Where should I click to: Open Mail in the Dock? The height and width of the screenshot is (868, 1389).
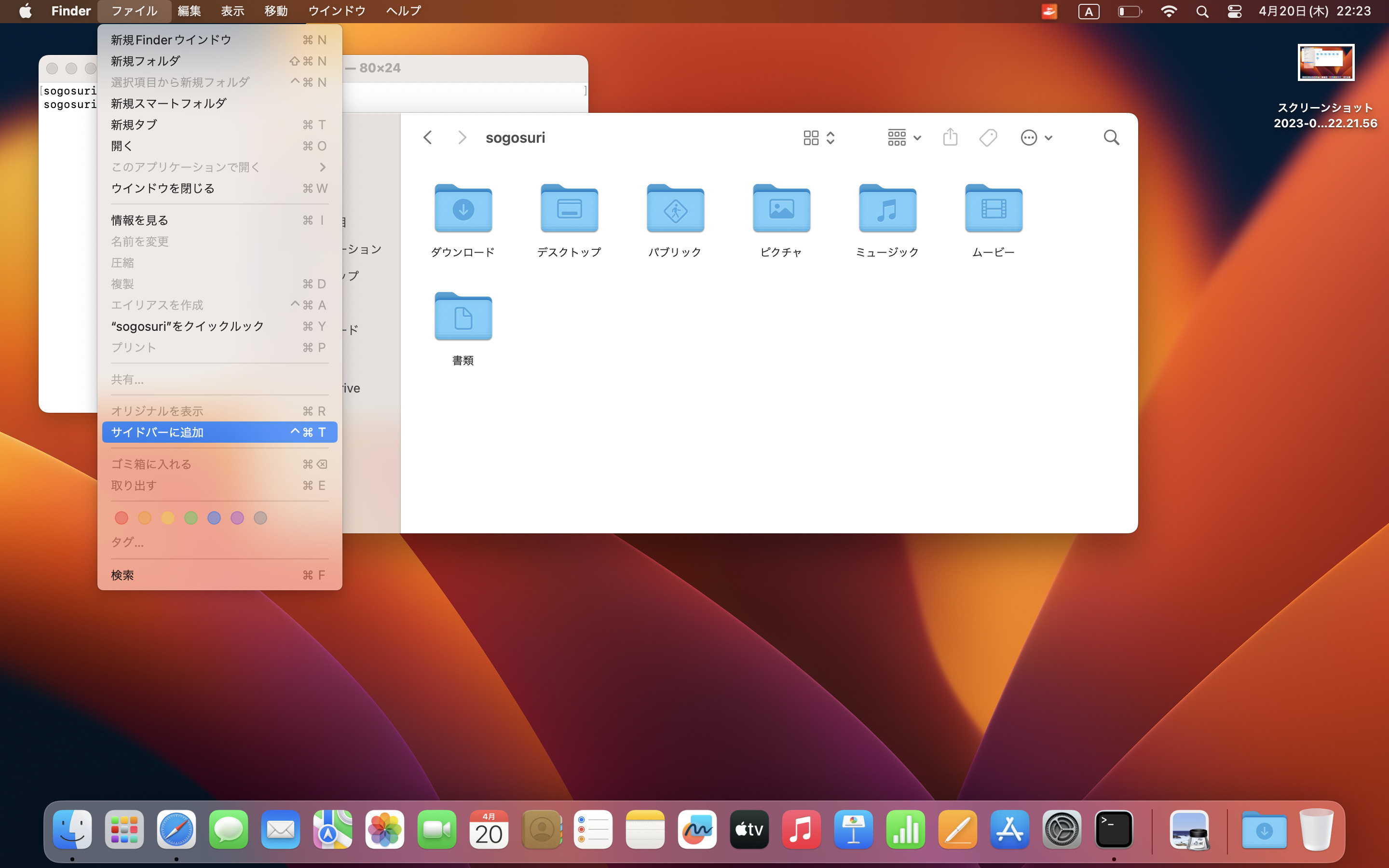click(x=280, y=829)
